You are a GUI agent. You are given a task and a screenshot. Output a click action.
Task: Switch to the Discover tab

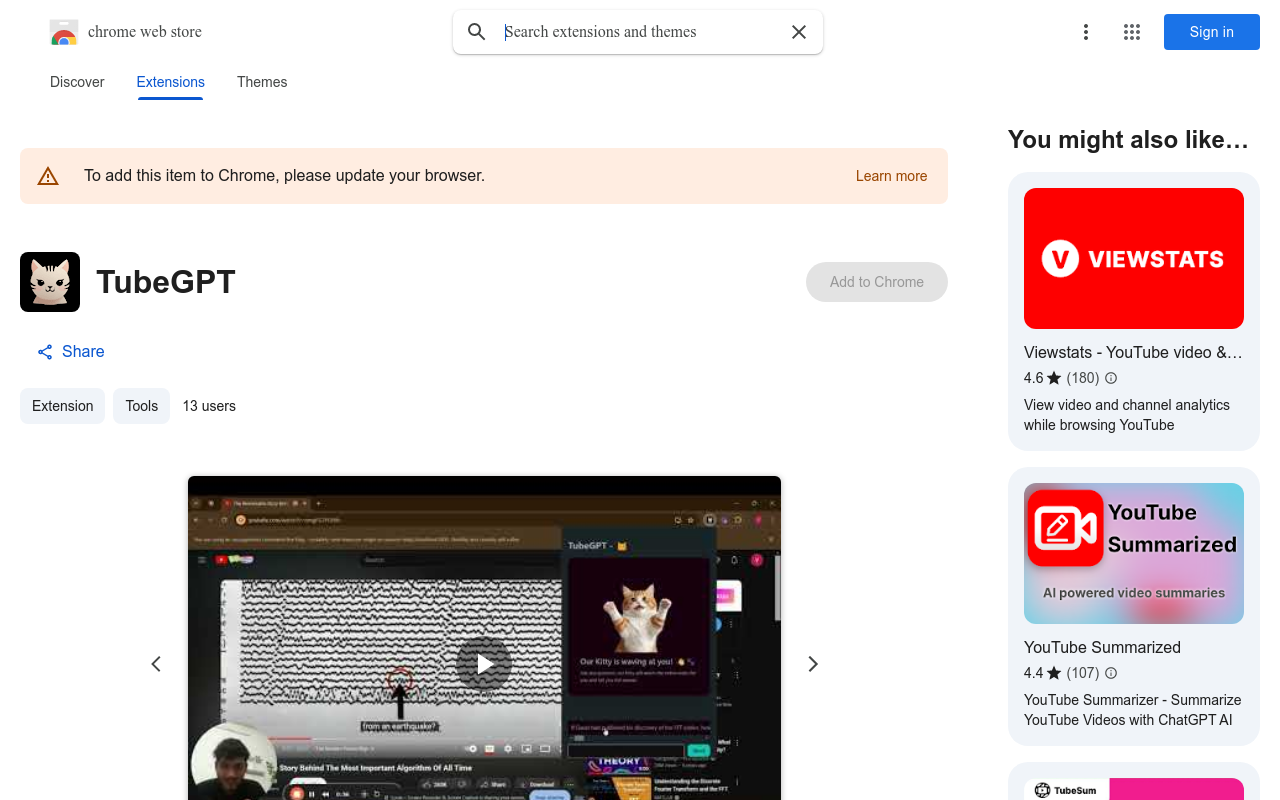[x=77, y=82]
